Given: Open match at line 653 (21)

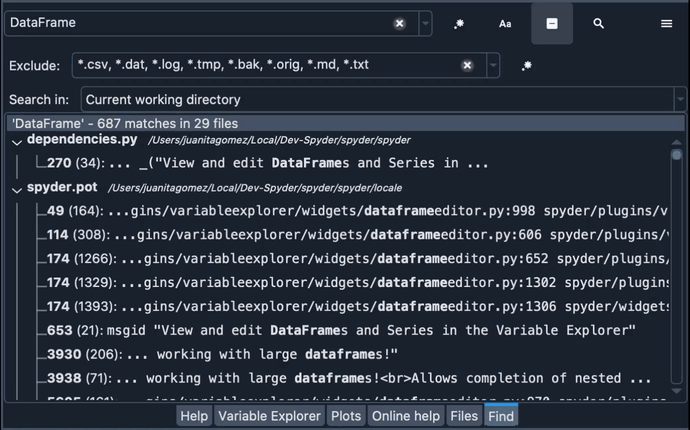Looking at the screenshot, I should click(x=341, y=331).
